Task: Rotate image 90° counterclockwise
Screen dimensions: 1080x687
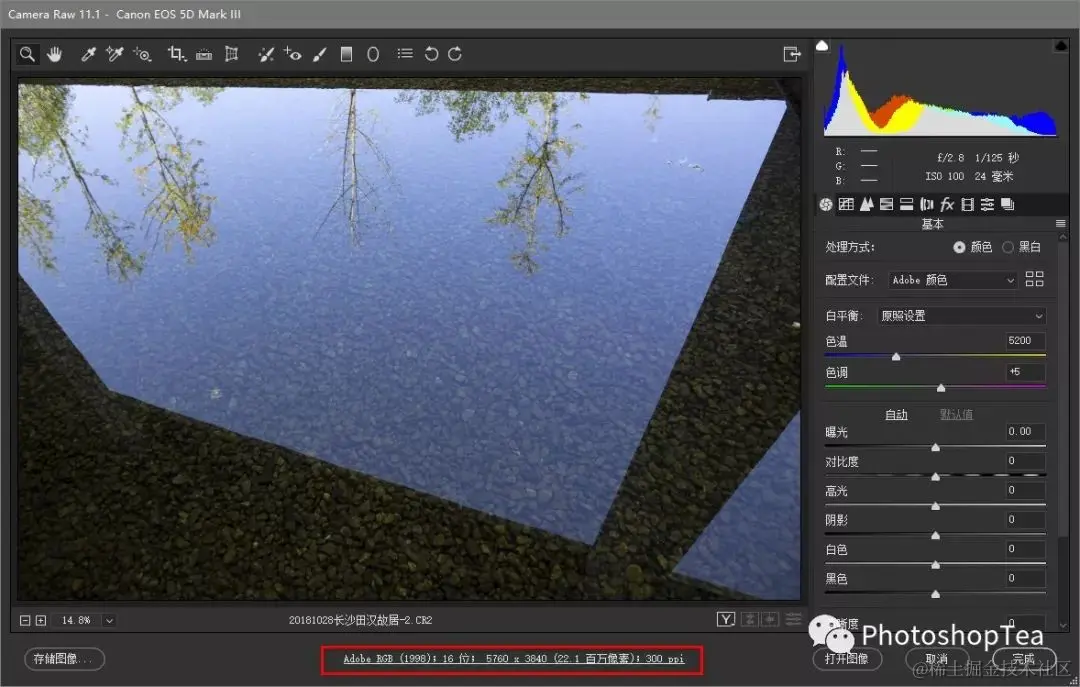Action: (431, 54)
